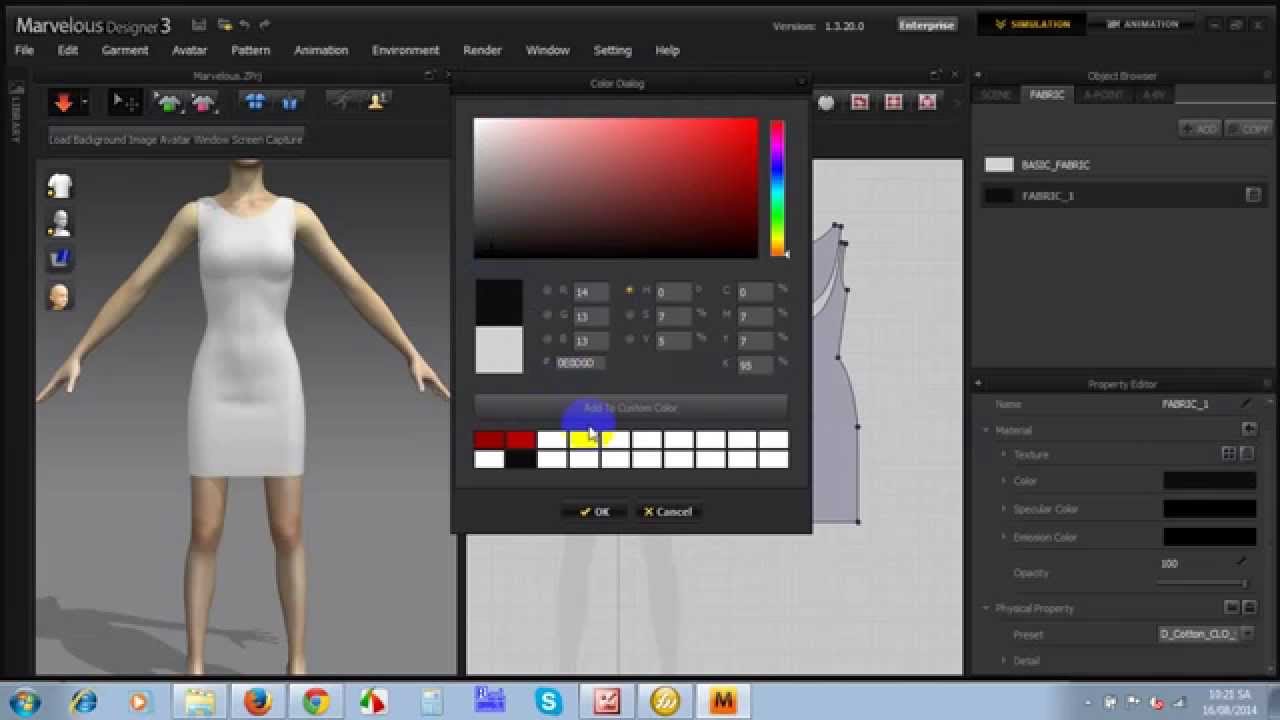
Task: Collapse the Physical Property section
Action: (986, 608)
